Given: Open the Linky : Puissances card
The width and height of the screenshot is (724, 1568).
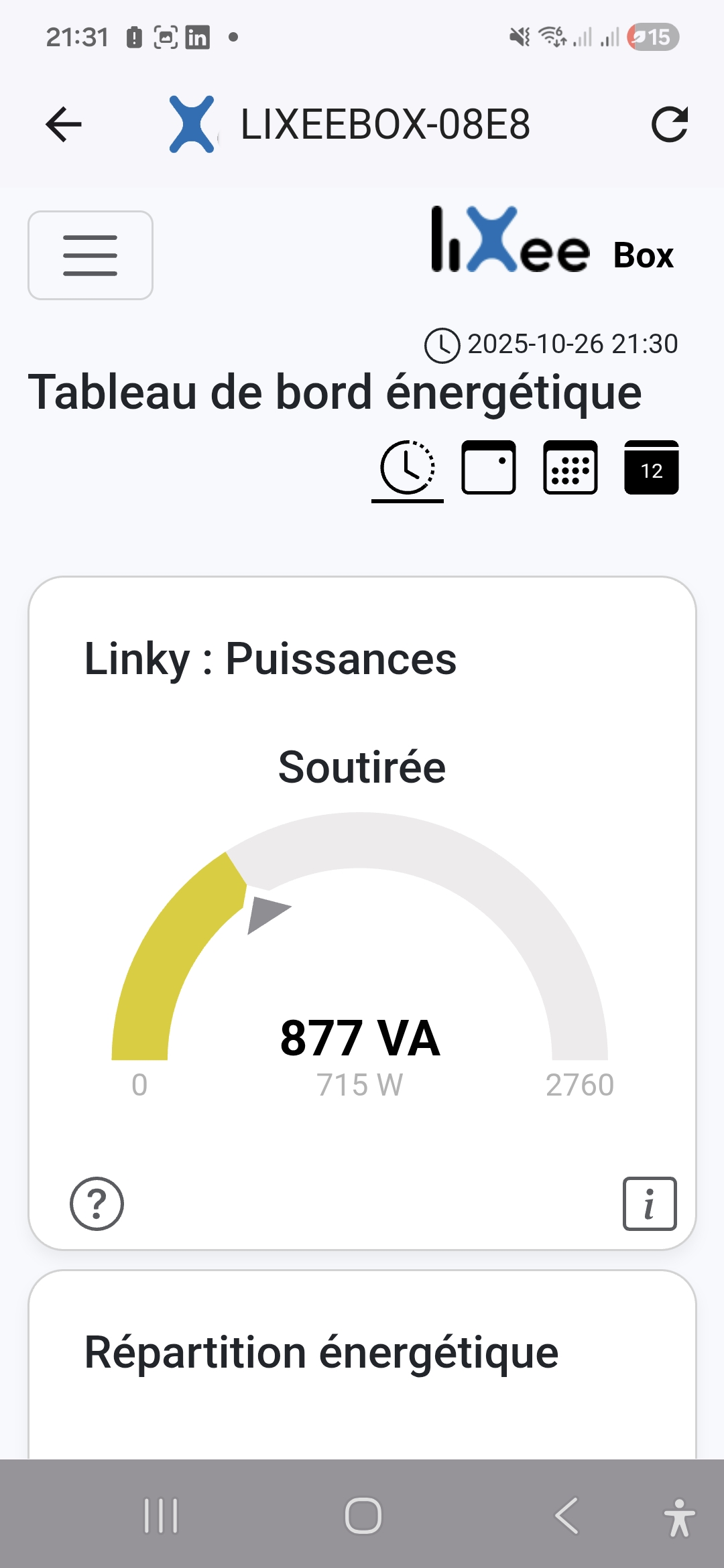Looking at the screenshot, I should [x=271, y=660].
